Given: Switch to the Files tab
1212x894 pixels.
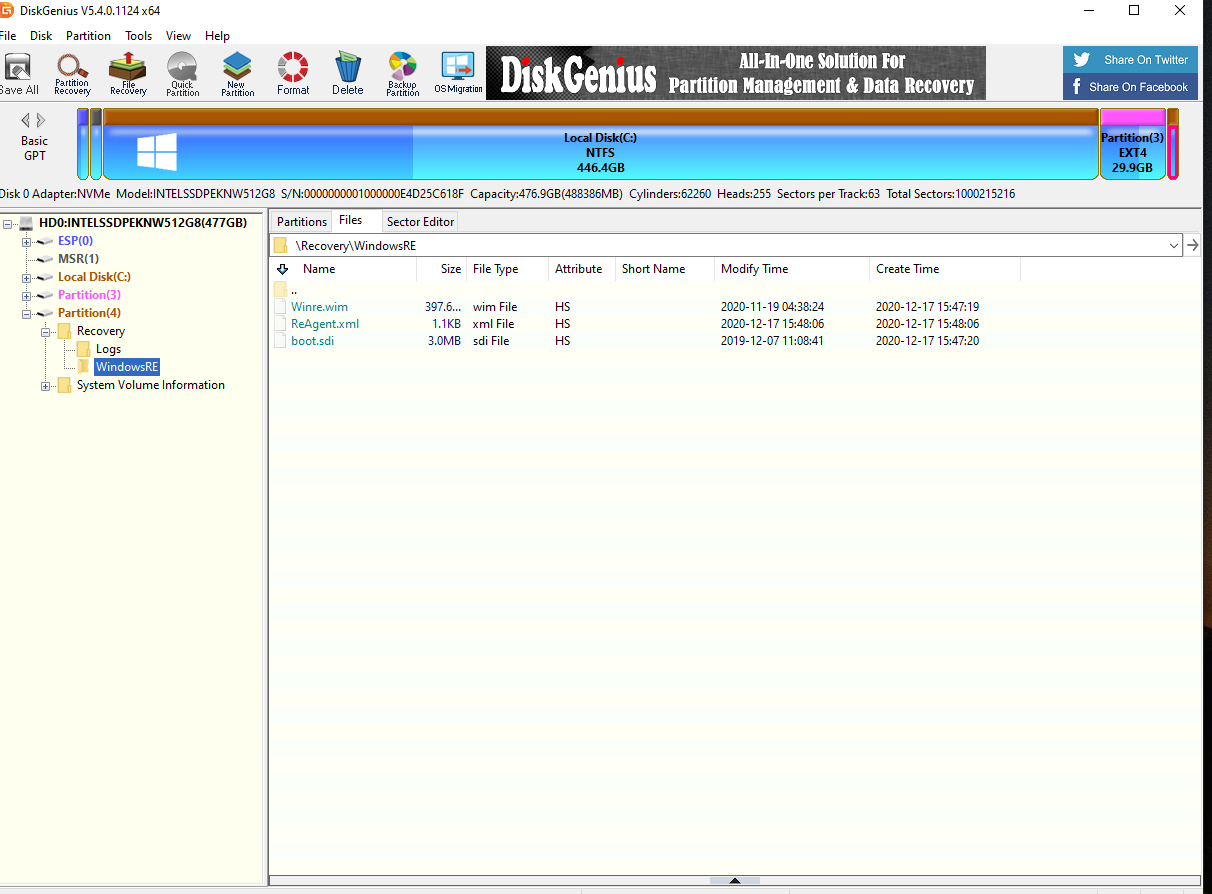Looking at the screenshot, I should click(x=350, y=220).
